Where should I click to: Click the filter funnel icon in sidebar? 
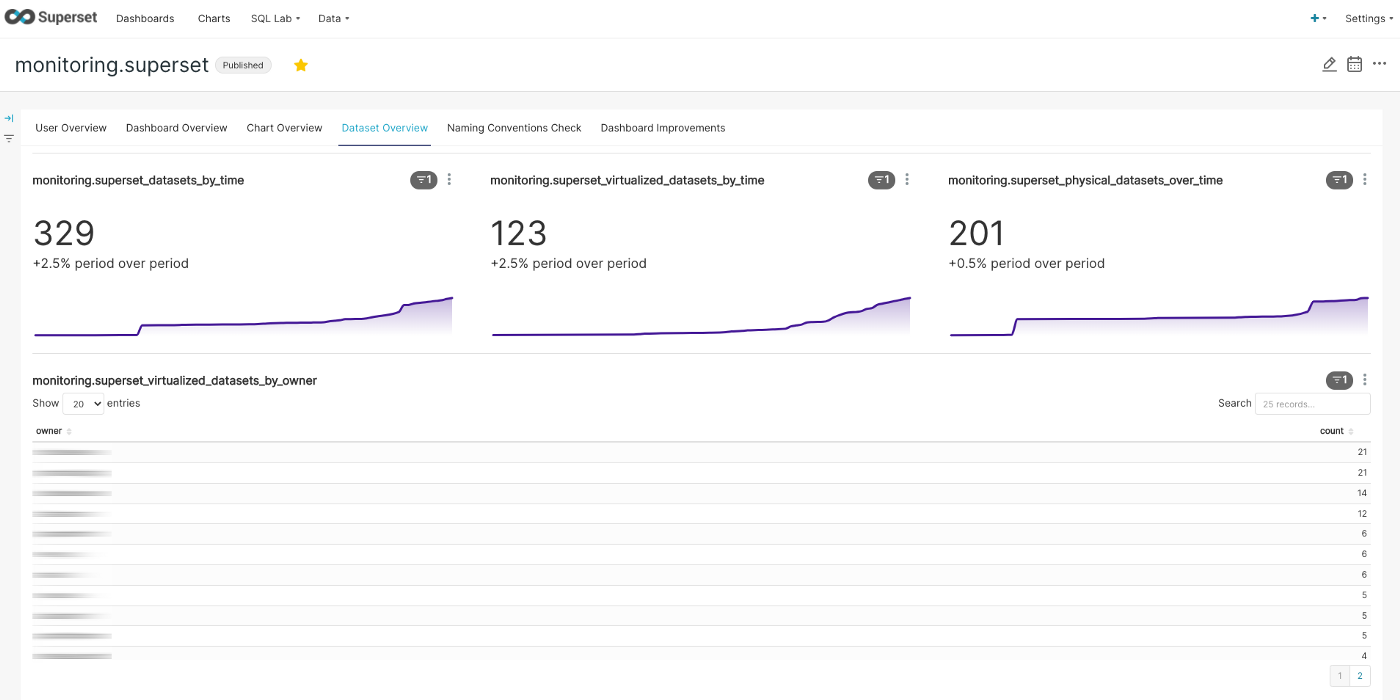(9, 139)
